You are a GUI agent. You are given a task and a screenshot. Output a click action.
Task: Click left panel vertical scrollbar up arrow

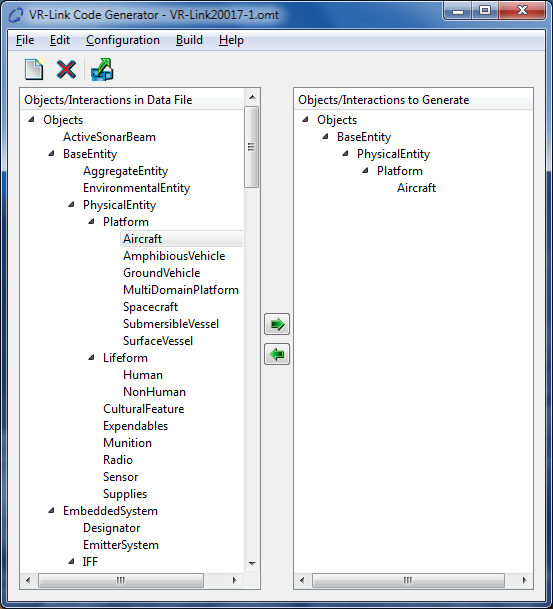(252, 97)
